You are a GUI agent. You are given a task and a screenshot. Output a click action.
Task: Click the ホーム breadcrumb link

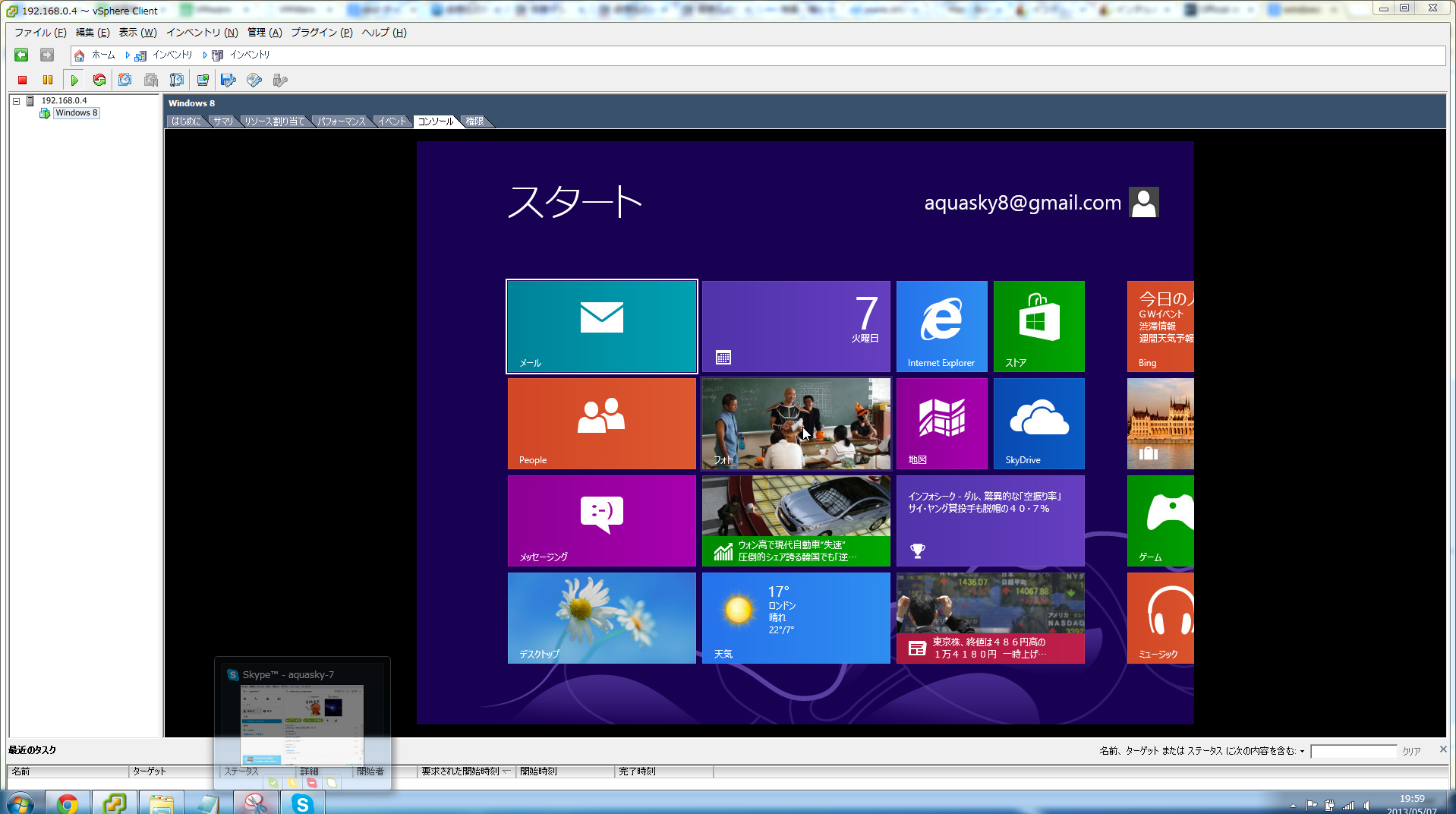[x=102, y=55]
